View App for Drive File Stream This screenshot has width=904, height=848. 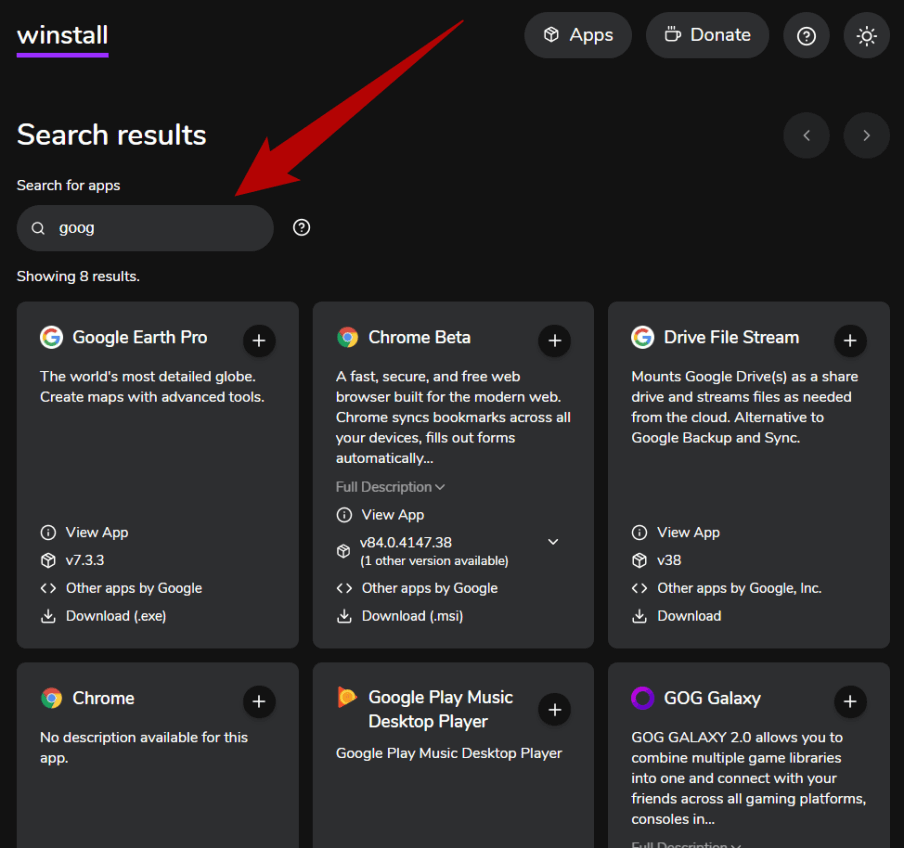coord(688,532)
